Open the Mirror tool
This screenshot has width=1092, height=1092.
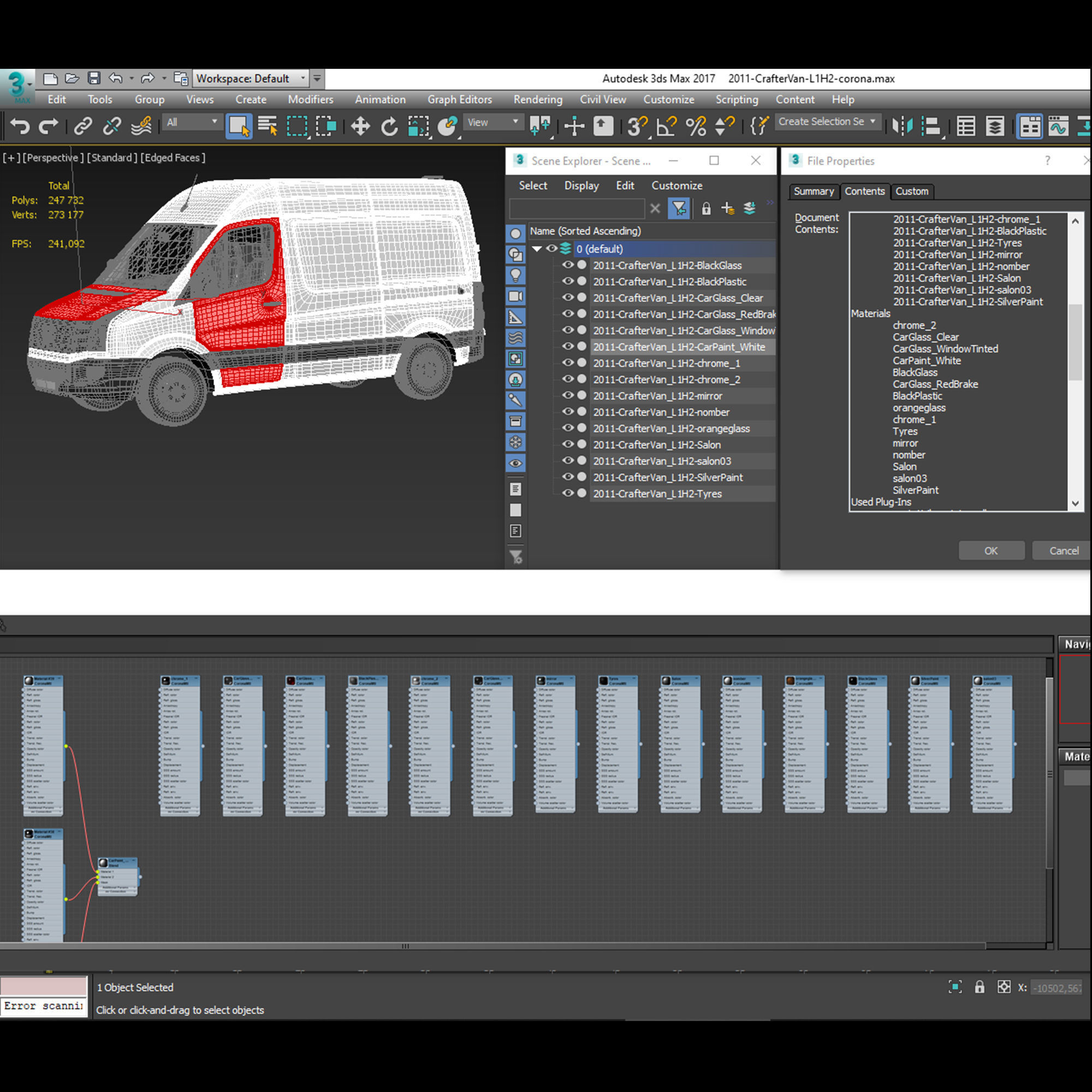(x=902, y=126)
